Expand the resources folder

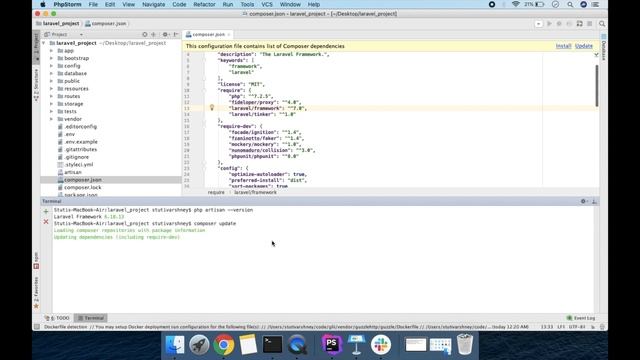51,89
